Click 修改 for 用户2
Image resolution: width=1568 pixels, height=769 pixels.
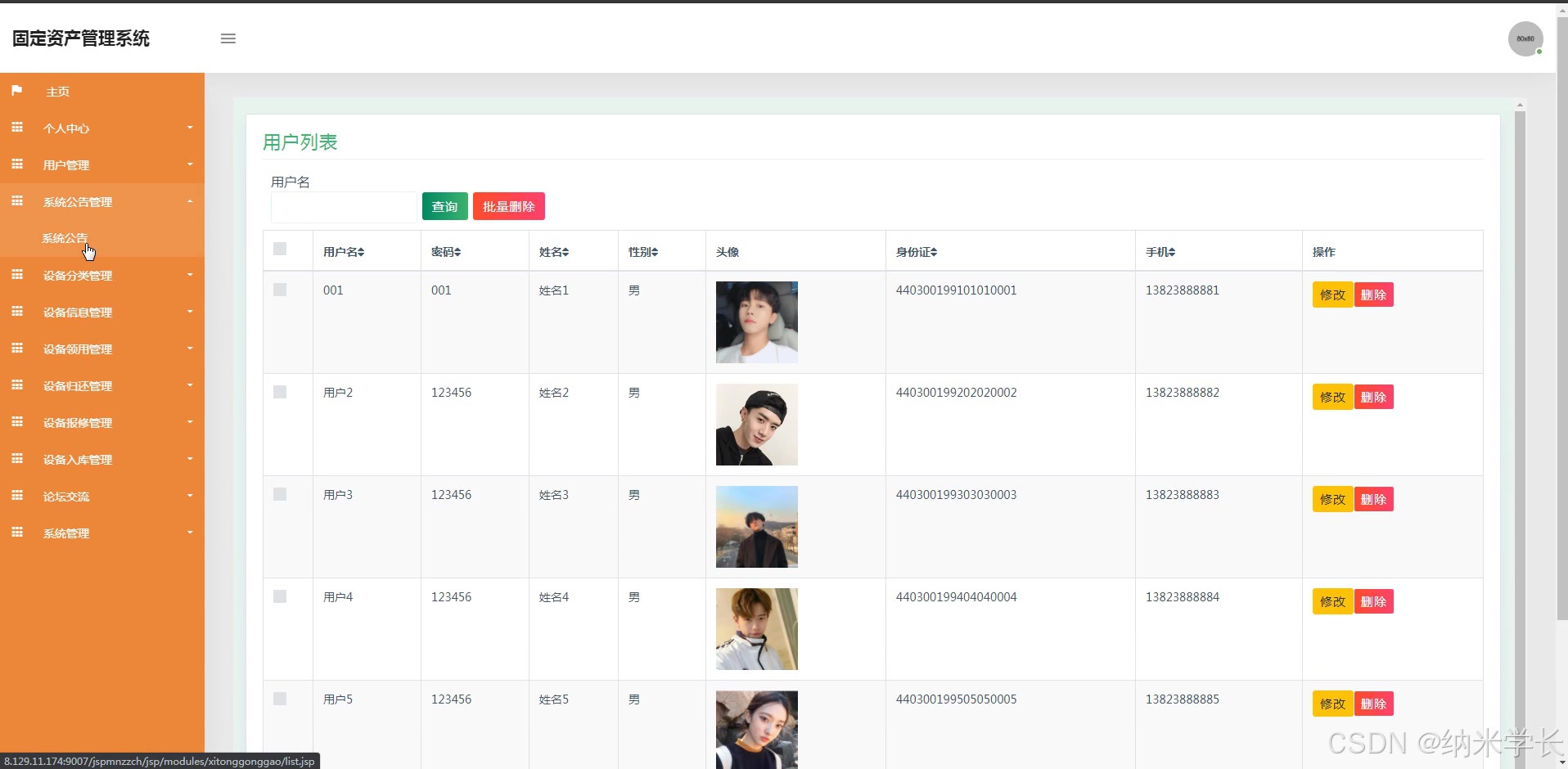pos(1332,397)
